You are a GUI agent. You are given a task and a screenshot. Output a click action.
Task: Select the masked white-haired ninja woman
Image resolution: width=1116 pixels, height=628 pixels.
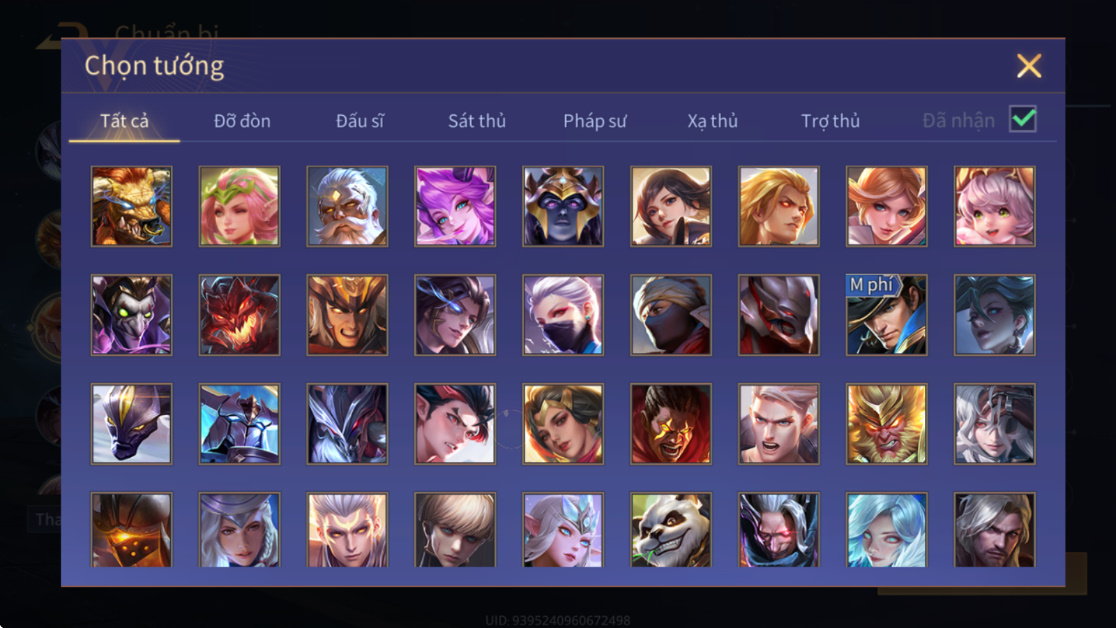click(563, 315)
